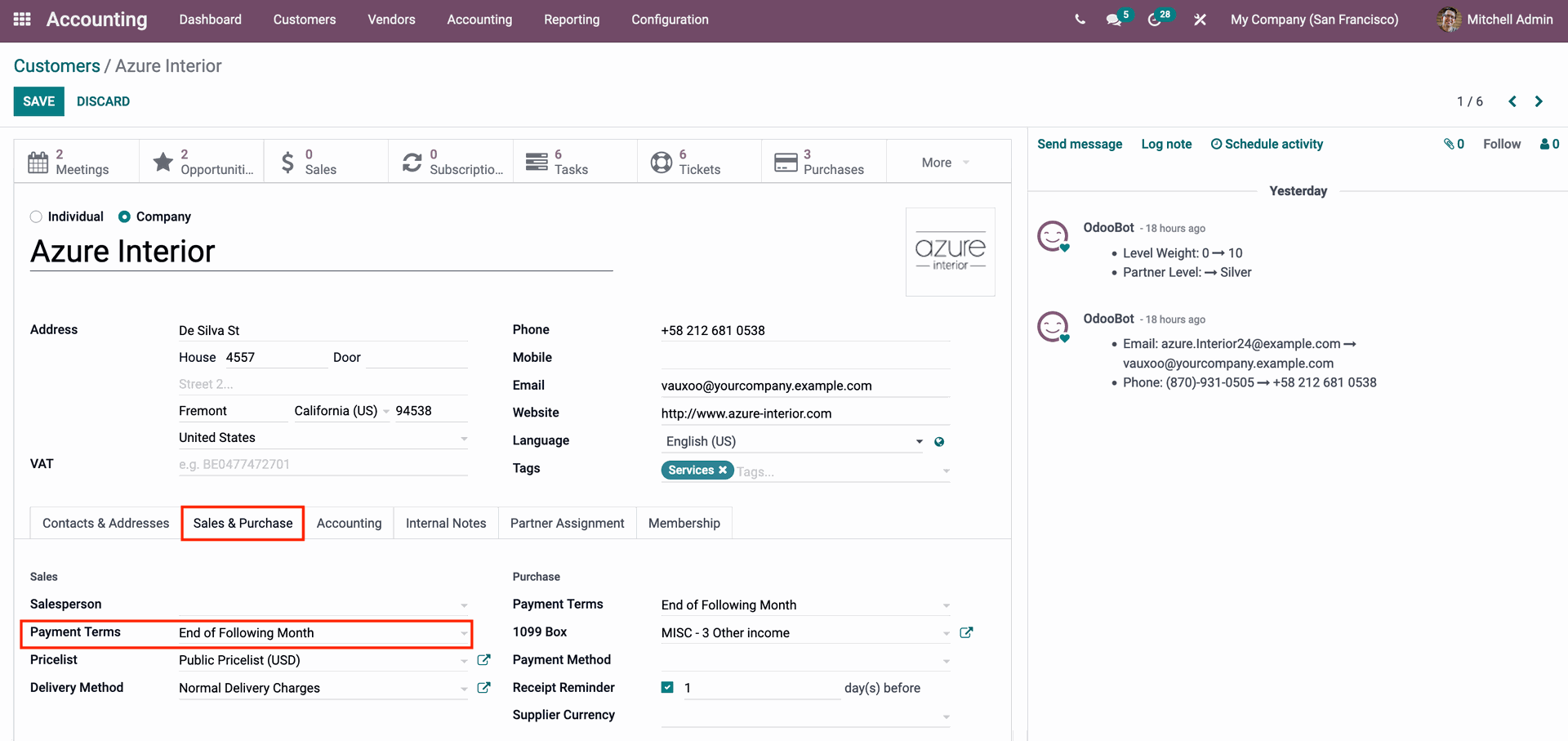Open Pricelist external link icon
Screen dimensions: 1568x741
pyautogui.click(x=483, y=660)
